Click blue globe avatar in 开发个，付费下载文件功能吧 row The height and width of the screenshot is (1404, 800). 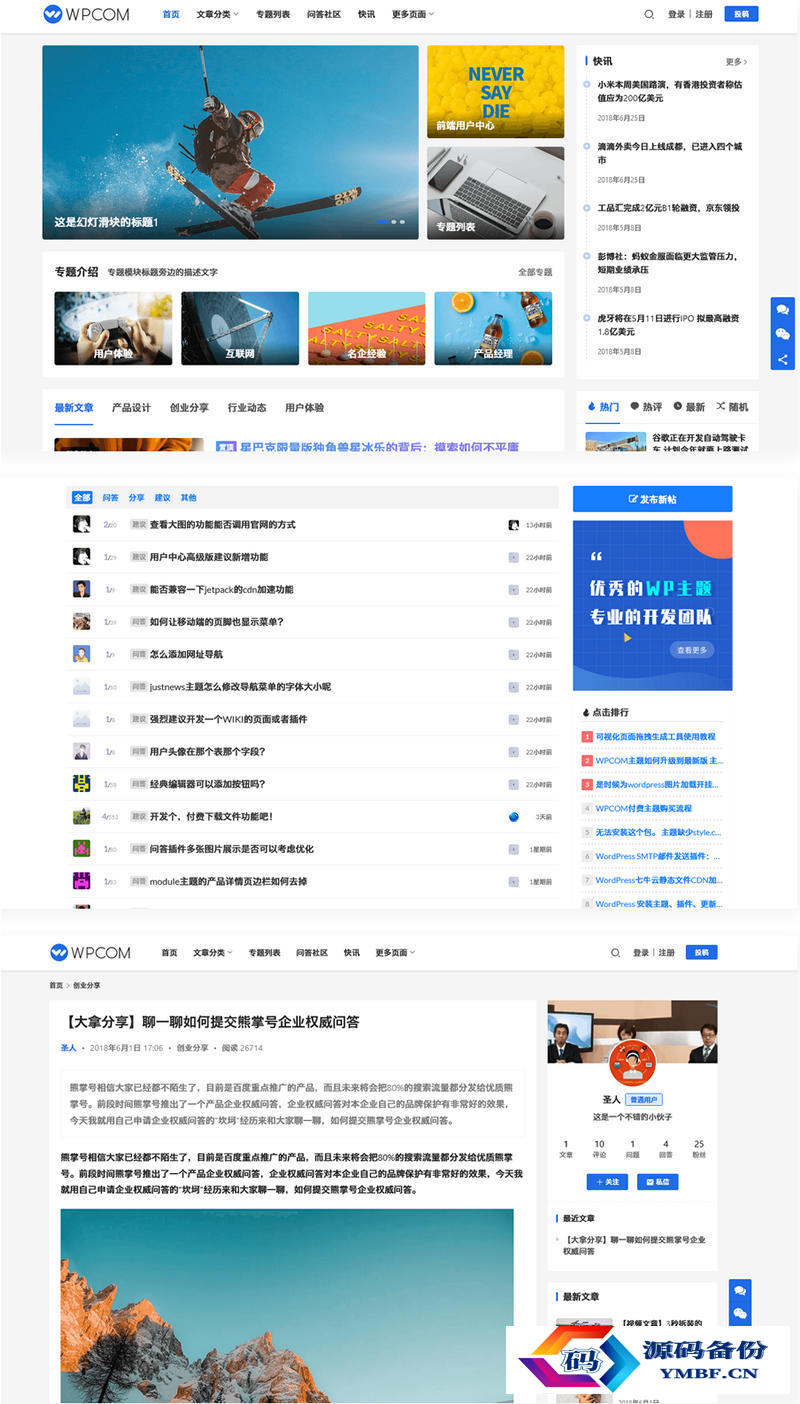(x=514, y=817)
